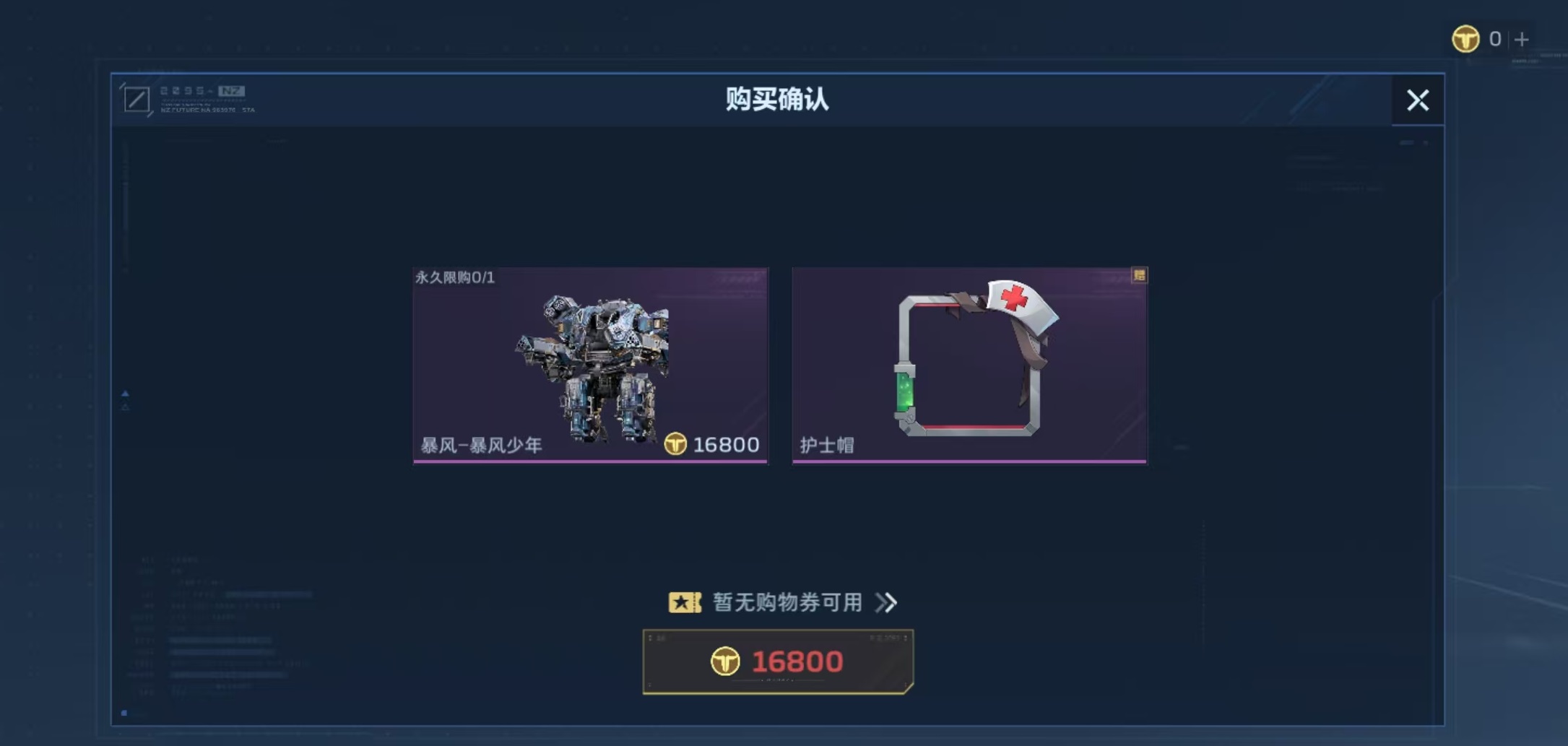This screenshot has width=1568, height=746.
Task: Click the 护士帽 item name label
Action: pyautogui.click(x=827, y=446)
